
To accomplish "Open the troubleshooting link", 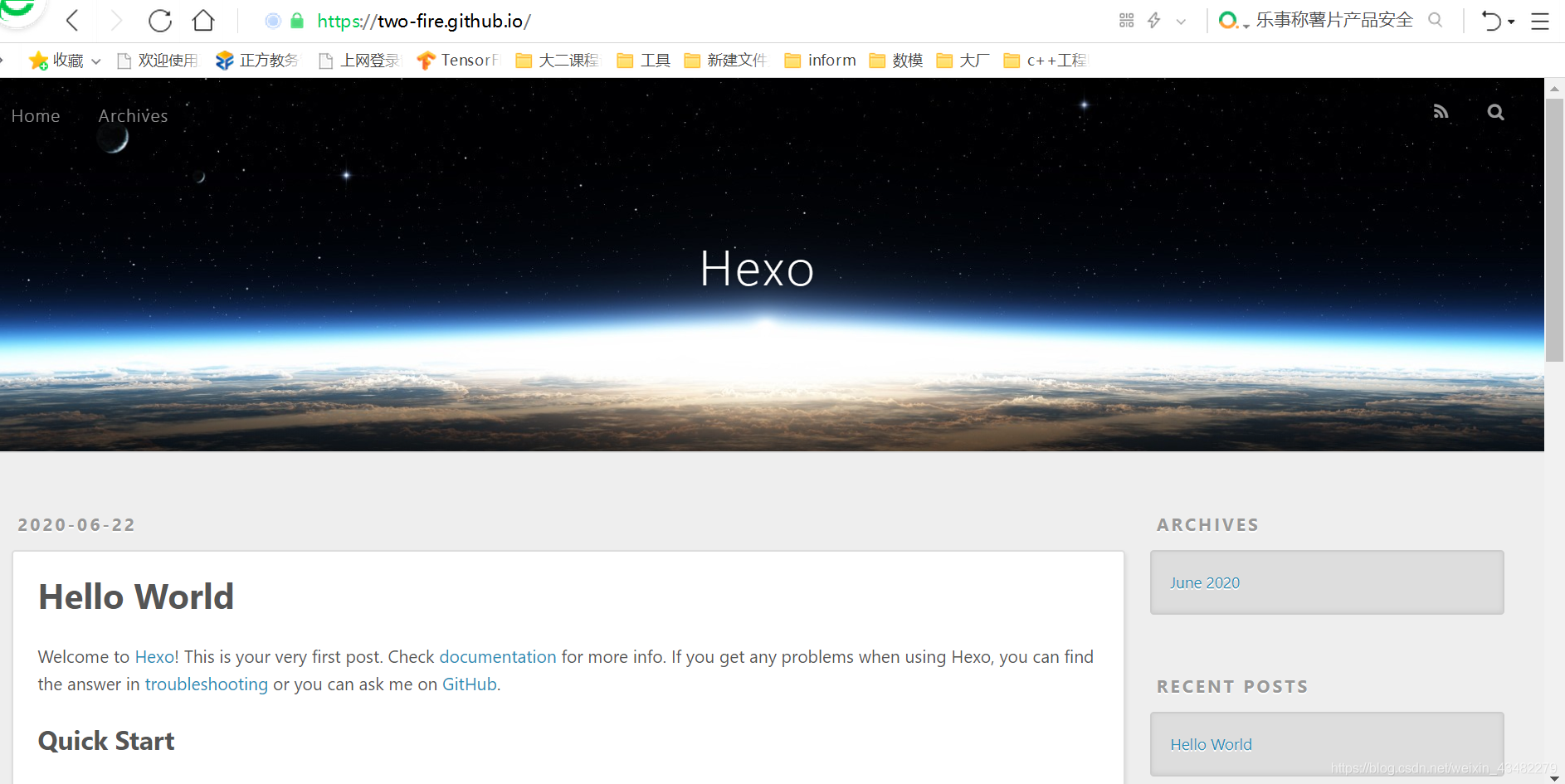I will pos(207,684).
